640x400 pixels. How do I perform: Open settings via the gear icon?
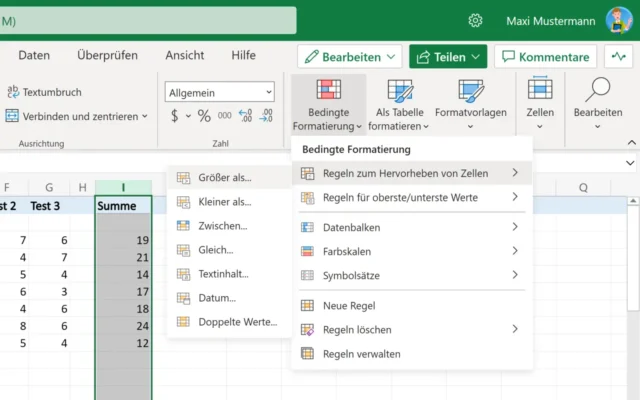click(x=476, y=20)
